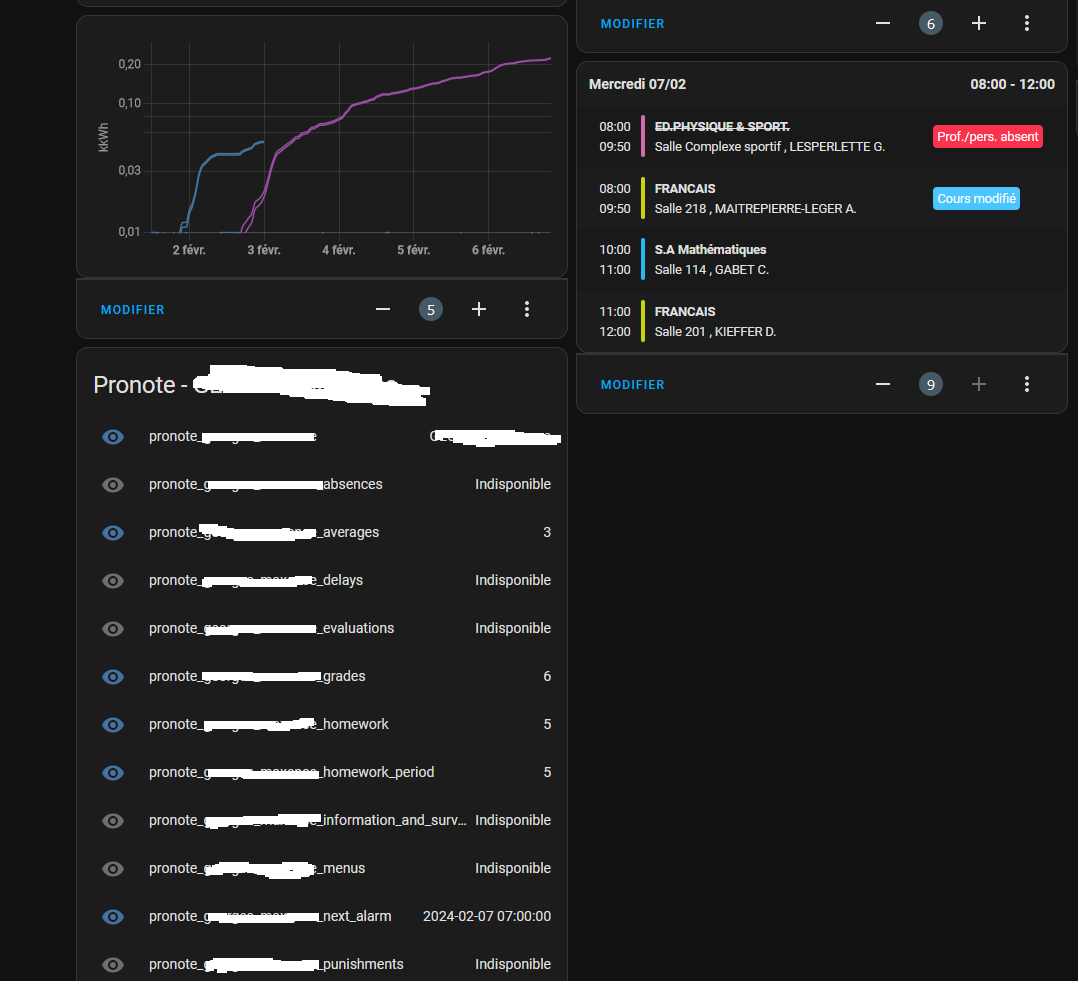
Task: Open three-dot menu for card 9
Action: click(1027, 384)
